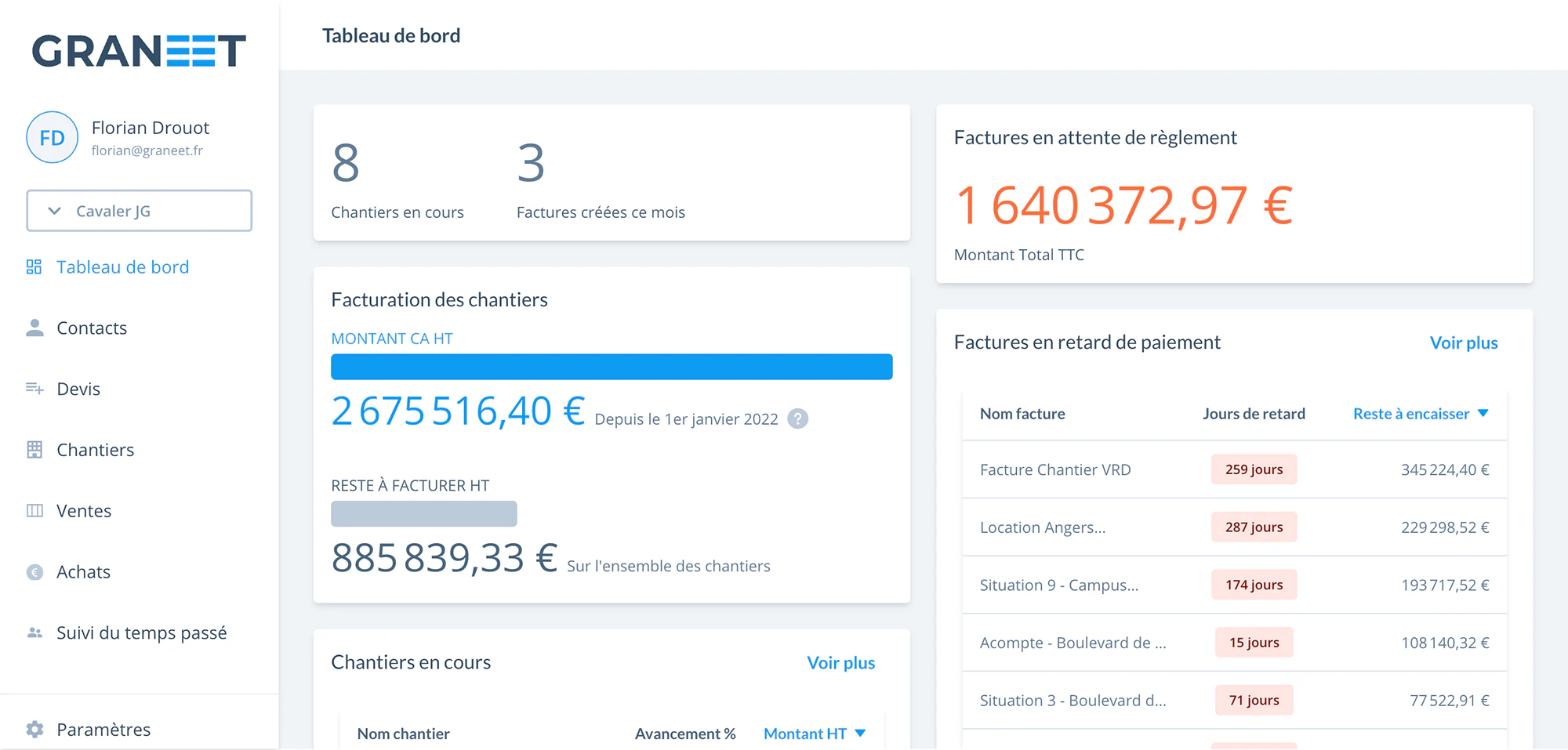
Task: Click the Achats euro coin icon
Action: click(34, 572)
